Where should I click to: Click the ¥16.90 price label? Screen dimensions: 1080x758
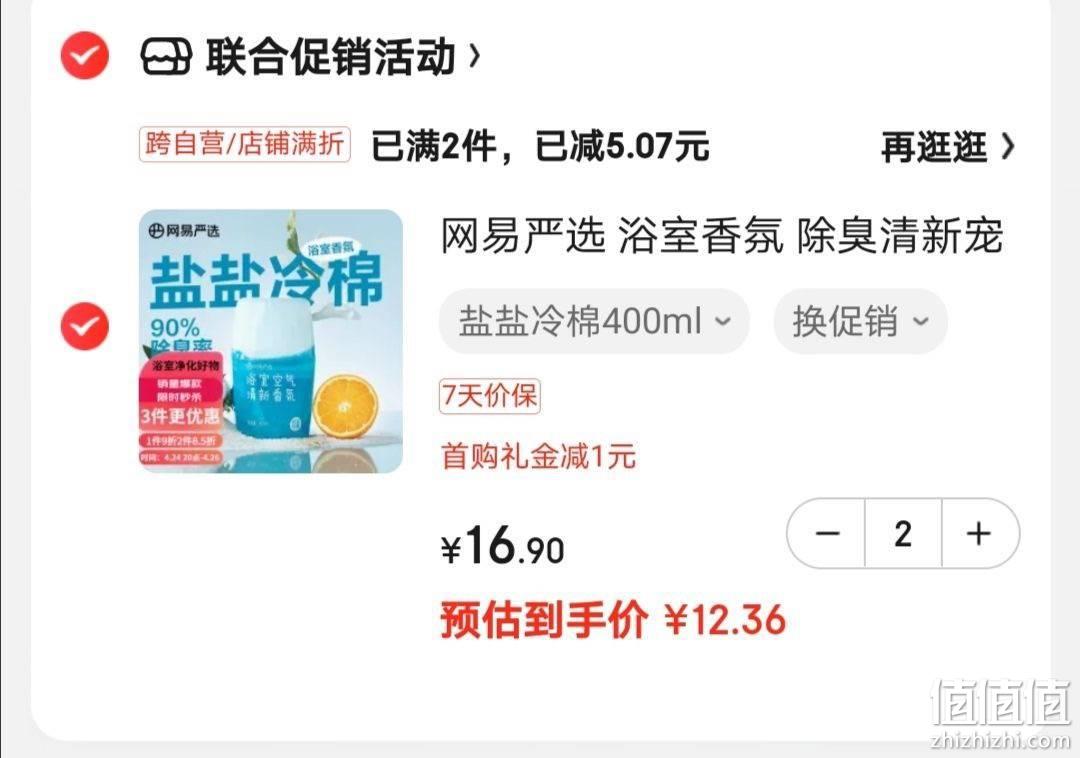503,545
